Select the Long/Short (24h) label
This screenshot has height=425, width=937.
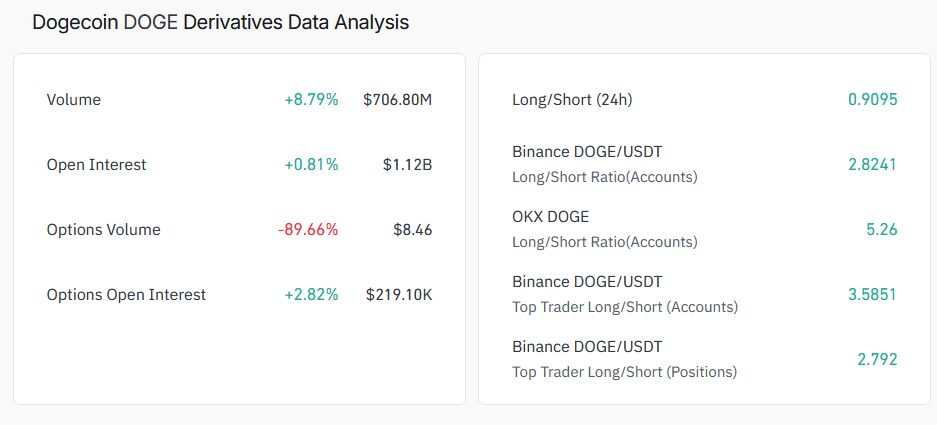coord(572,100)
